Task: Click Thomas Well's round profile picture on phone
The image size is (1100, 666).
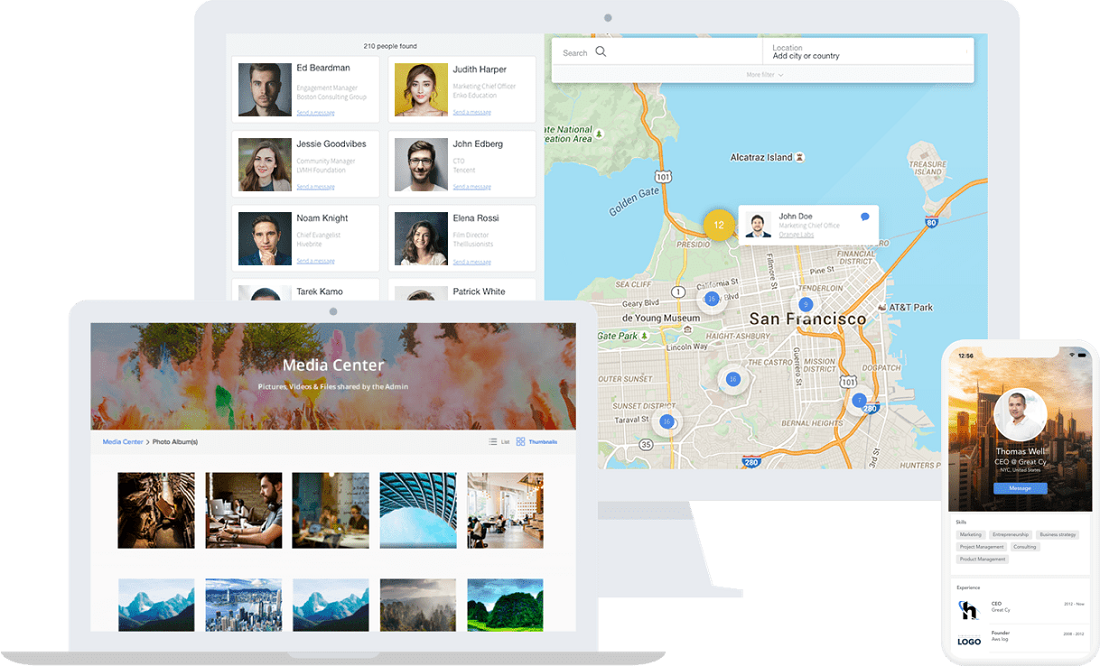Action: pyautogui.click(x=1020, y=415)
